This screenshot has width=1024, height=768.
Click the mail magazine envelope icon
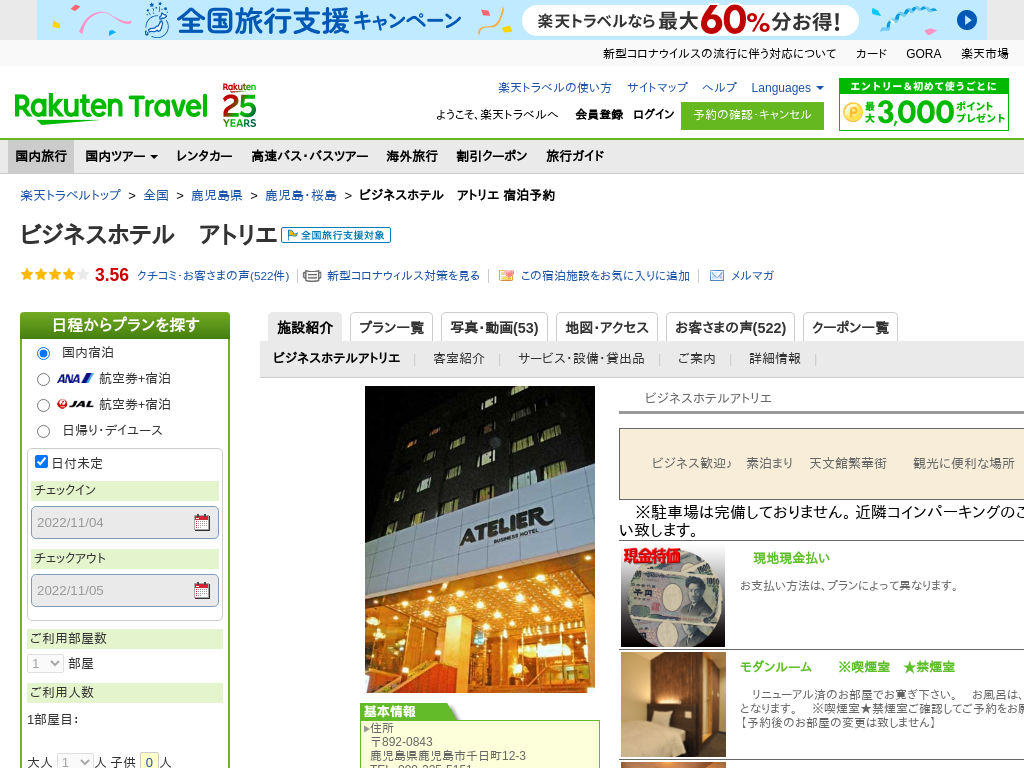(x=716, y=276)
